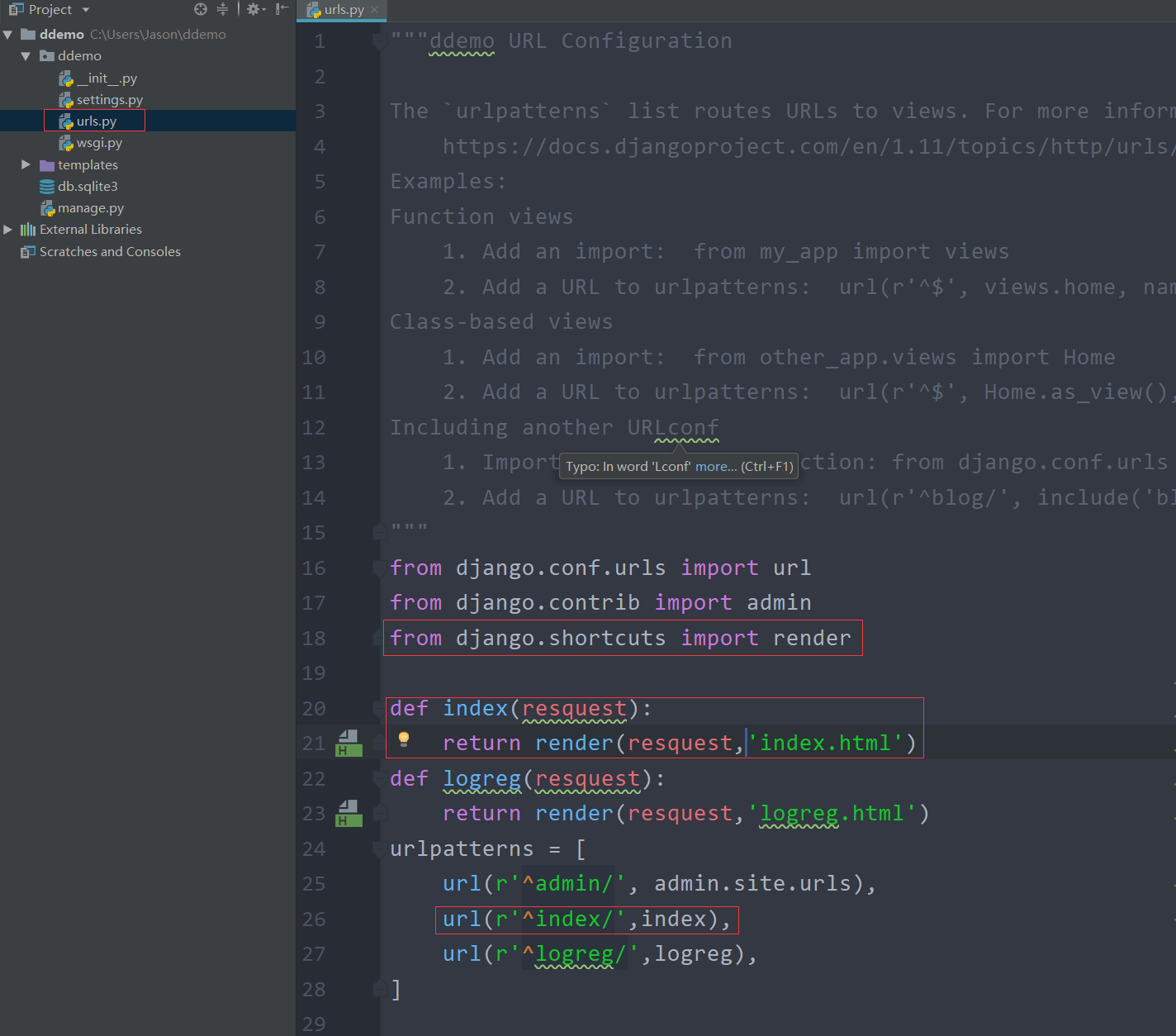The image size is (1176, 1036).
Task: Click the 'render' import on line 18
Action: point(812,639)
